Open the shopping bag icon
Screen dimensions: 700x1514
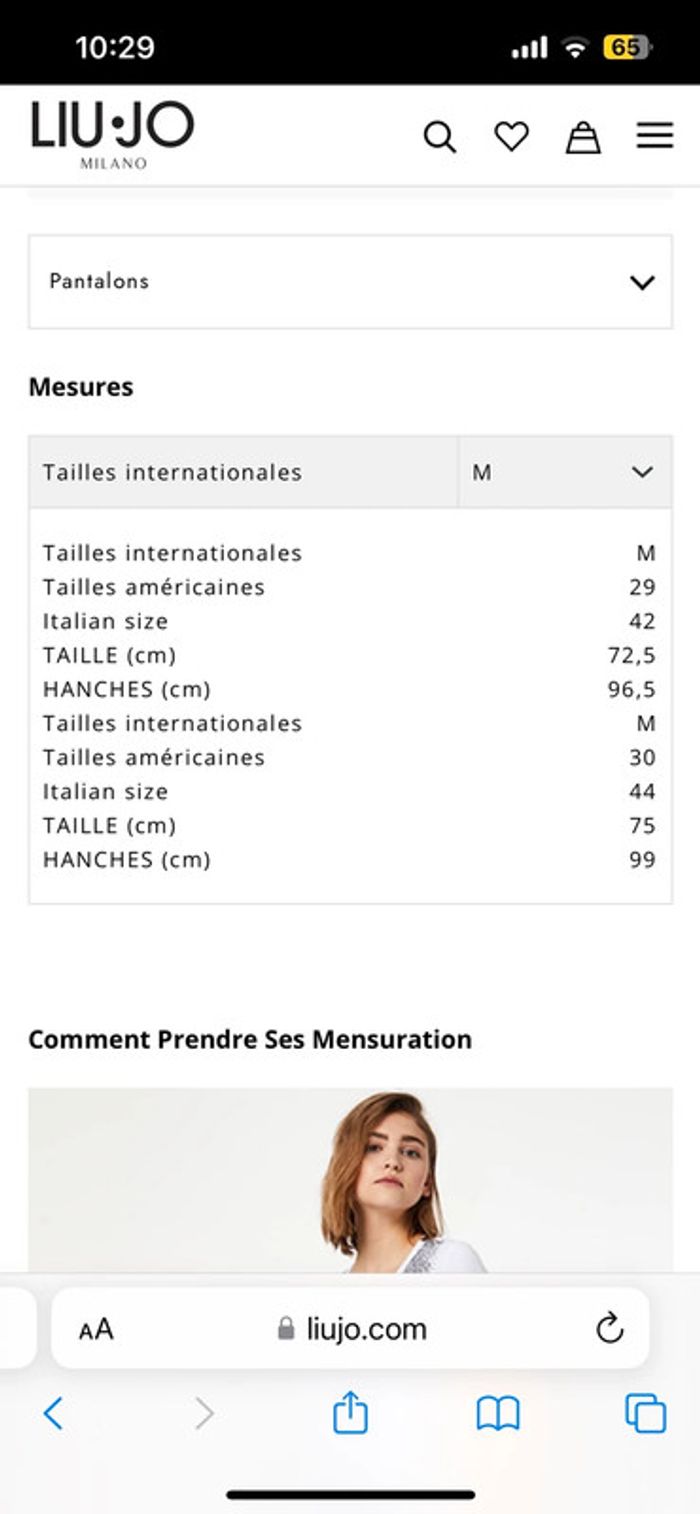point(583,137)
